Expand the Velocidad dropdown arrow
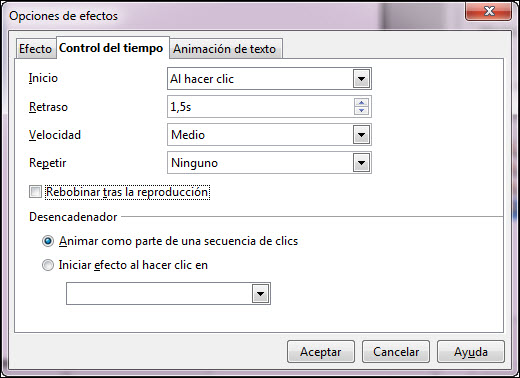Viewport: 520px width, 378px height. point(361,135)
